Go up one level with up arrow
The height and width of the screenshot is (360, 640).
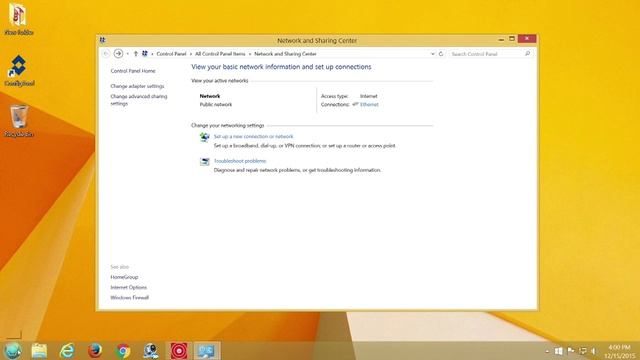pos(136,54)
